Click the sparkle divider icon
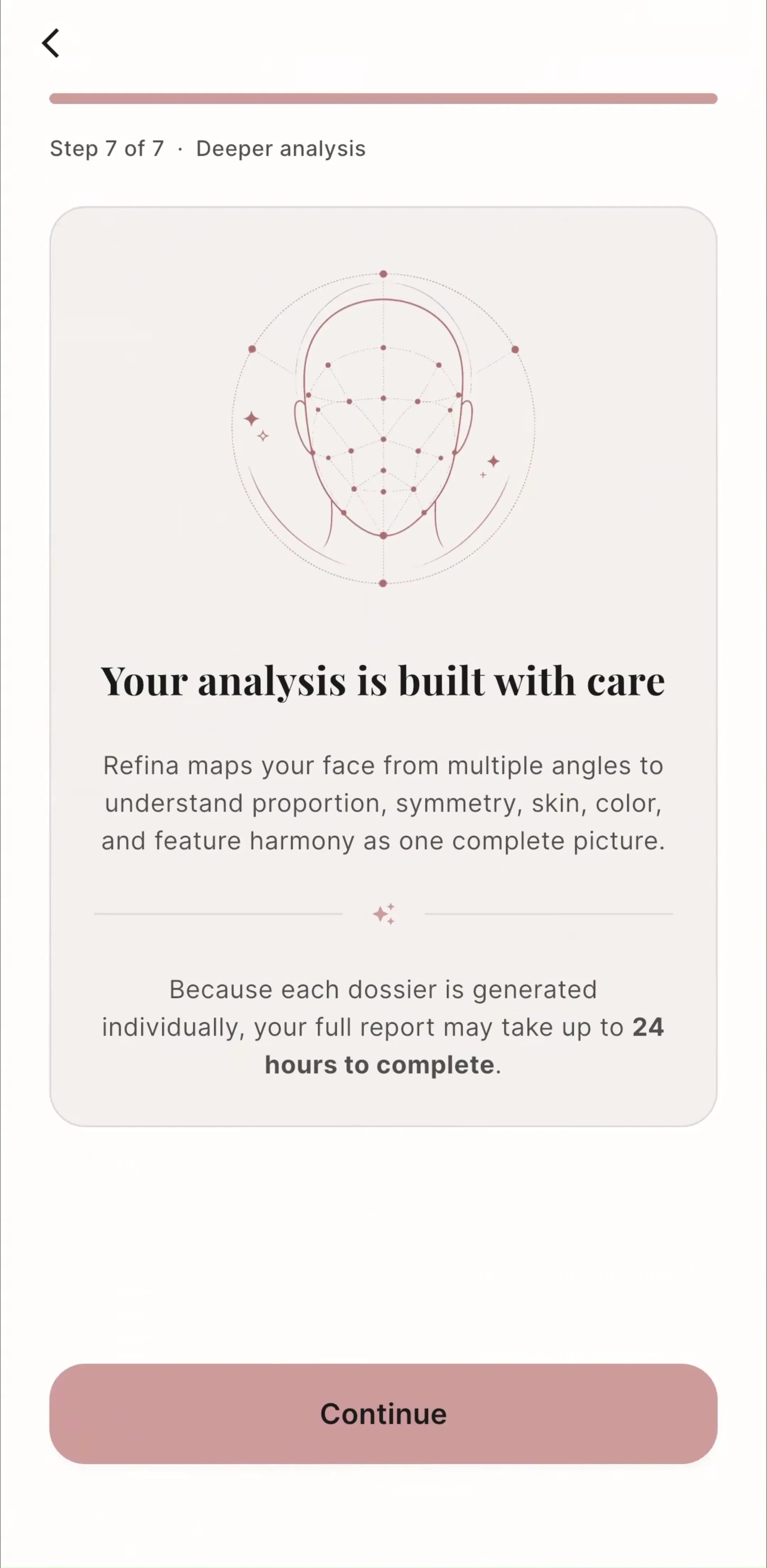This screenshot has height=1568, width=767. pos(384,914)
